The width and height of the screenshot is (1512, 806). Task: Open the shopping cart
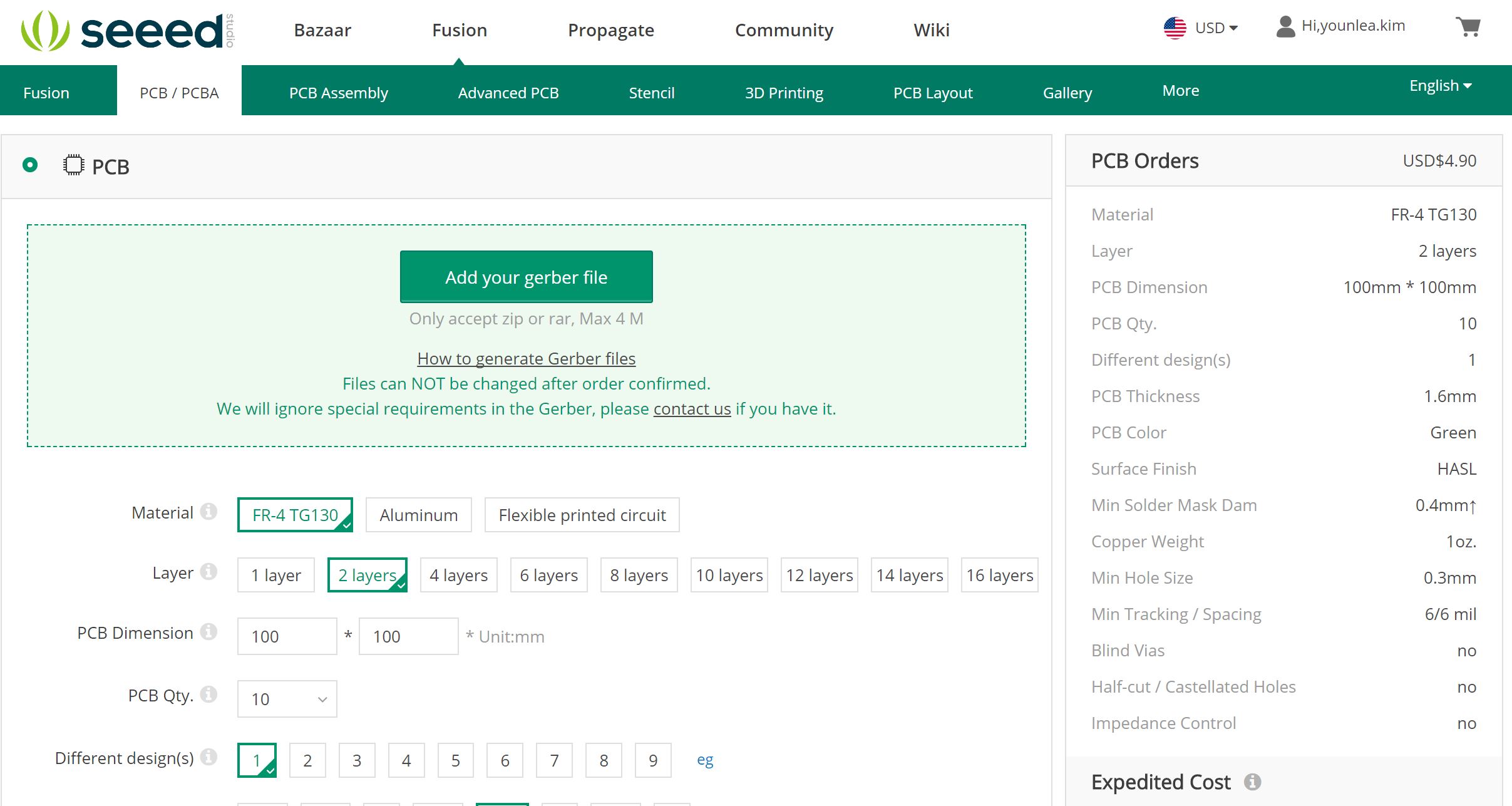click(x=1468, y=27)
